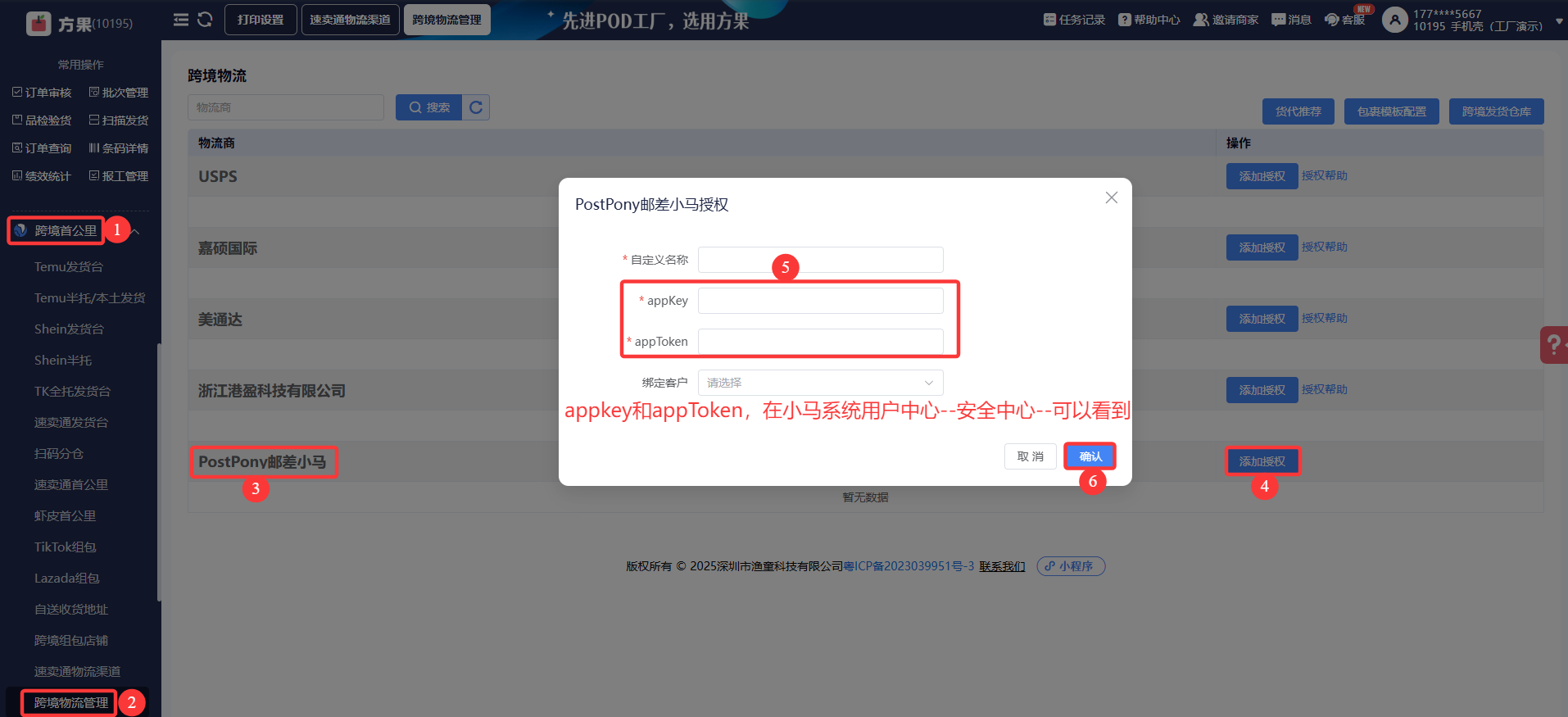Image resolution: width=1568 pixels, height=717 pixels.
Task: Open 跨境发货仓库
Action: click(x=1497, y=111)
